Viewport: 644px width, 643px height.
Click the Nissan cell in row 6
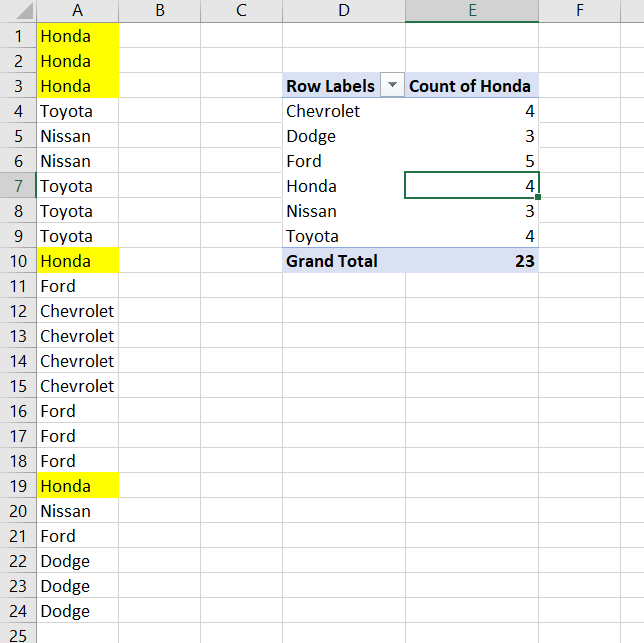[x=78, y=161]
